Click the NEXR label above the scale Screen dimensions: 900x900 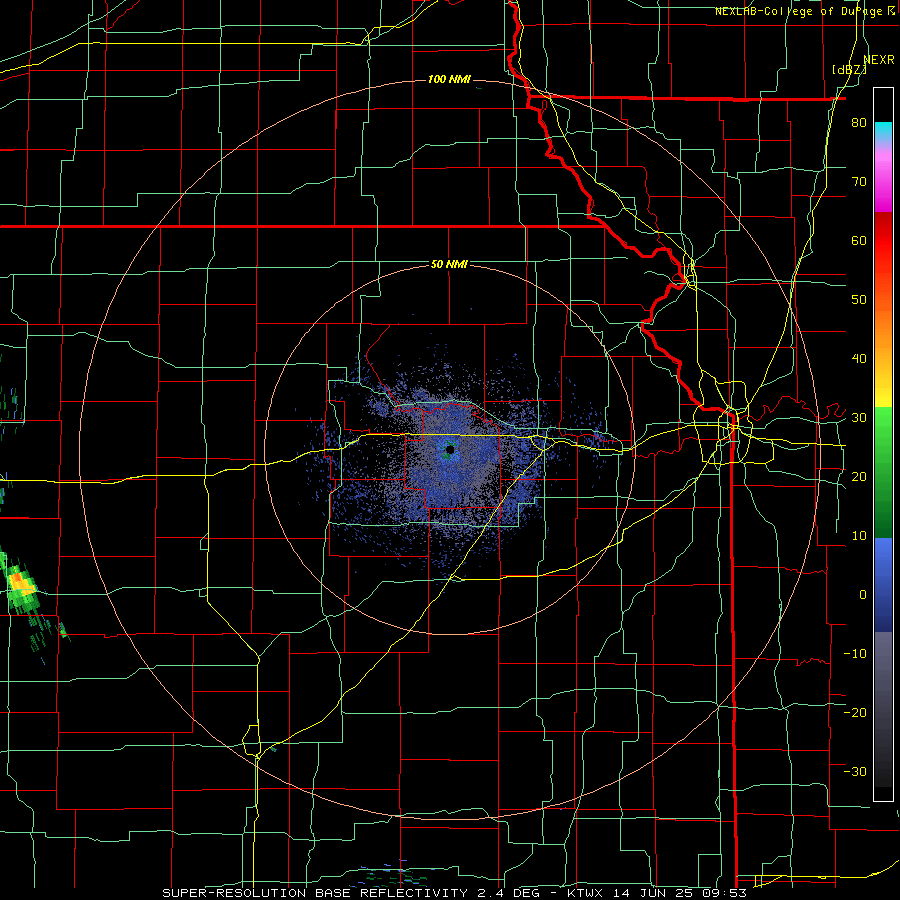(x=879, y=60)
